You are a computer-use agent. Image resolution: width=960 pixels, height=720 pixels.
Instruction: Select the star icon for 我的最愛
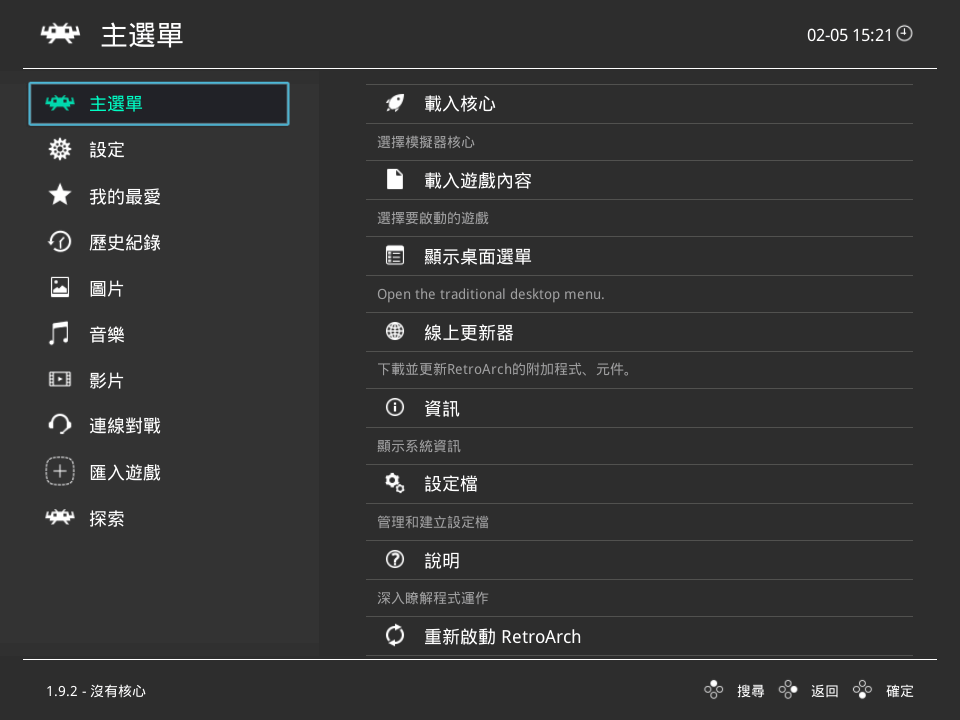coord(60,196)
